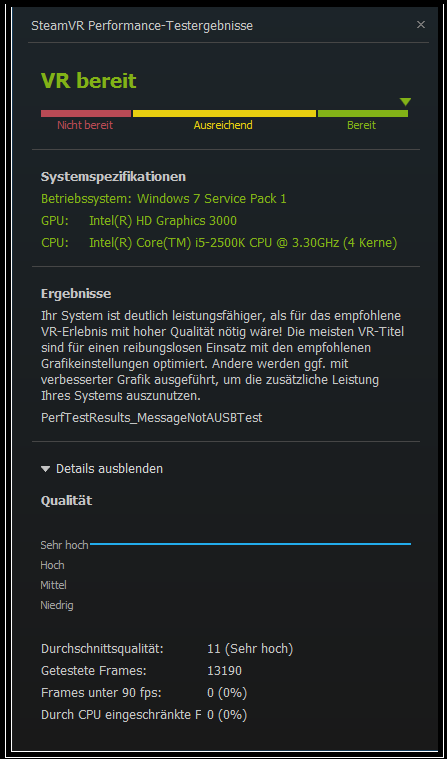The height and width of the screenshot is (759, 447).
Task: Select the 'Hoch' quality label
Action: tap(52, 565)
